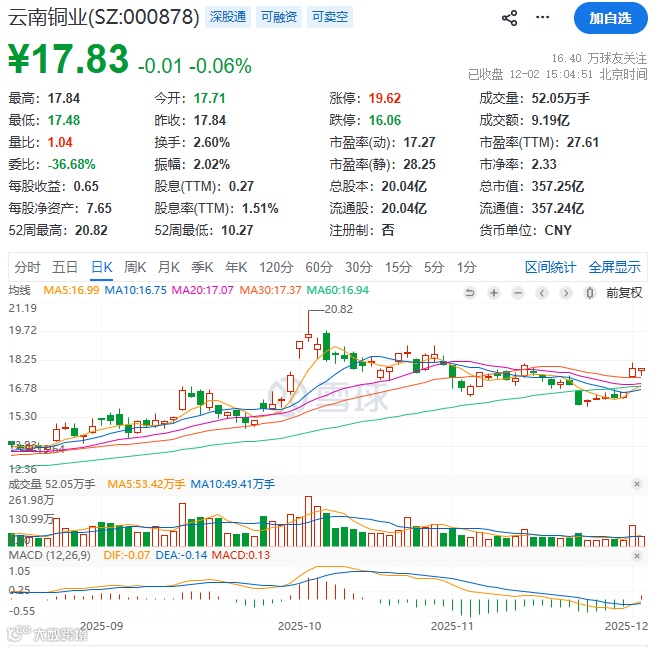Click the 总市值 357.25亿 value
The image size is (658, 648).
[x=558, y=186]
